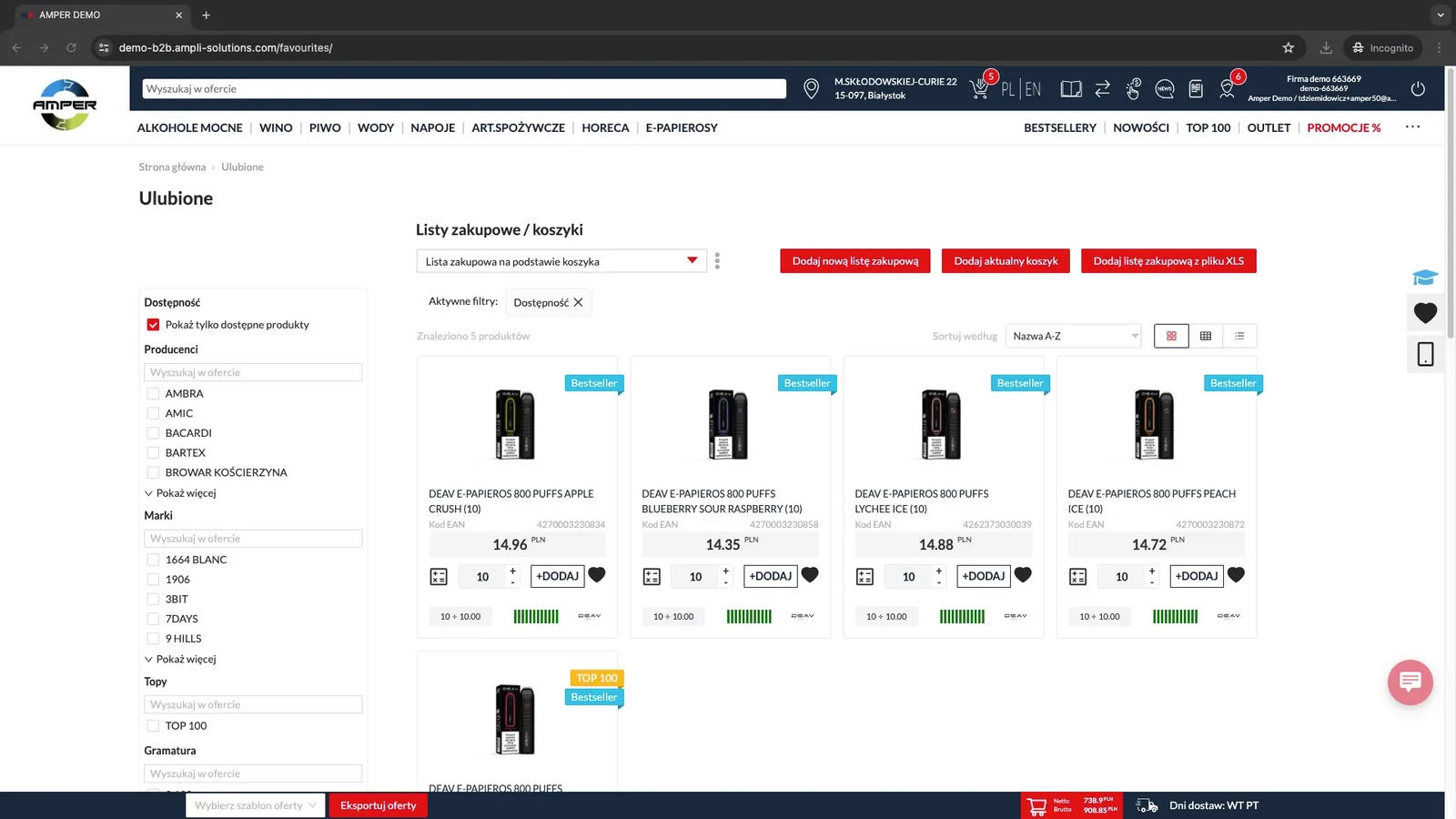Screen dimensions: 1456x819
Task: Open the shopping basket icon in header
Action: 980,88
